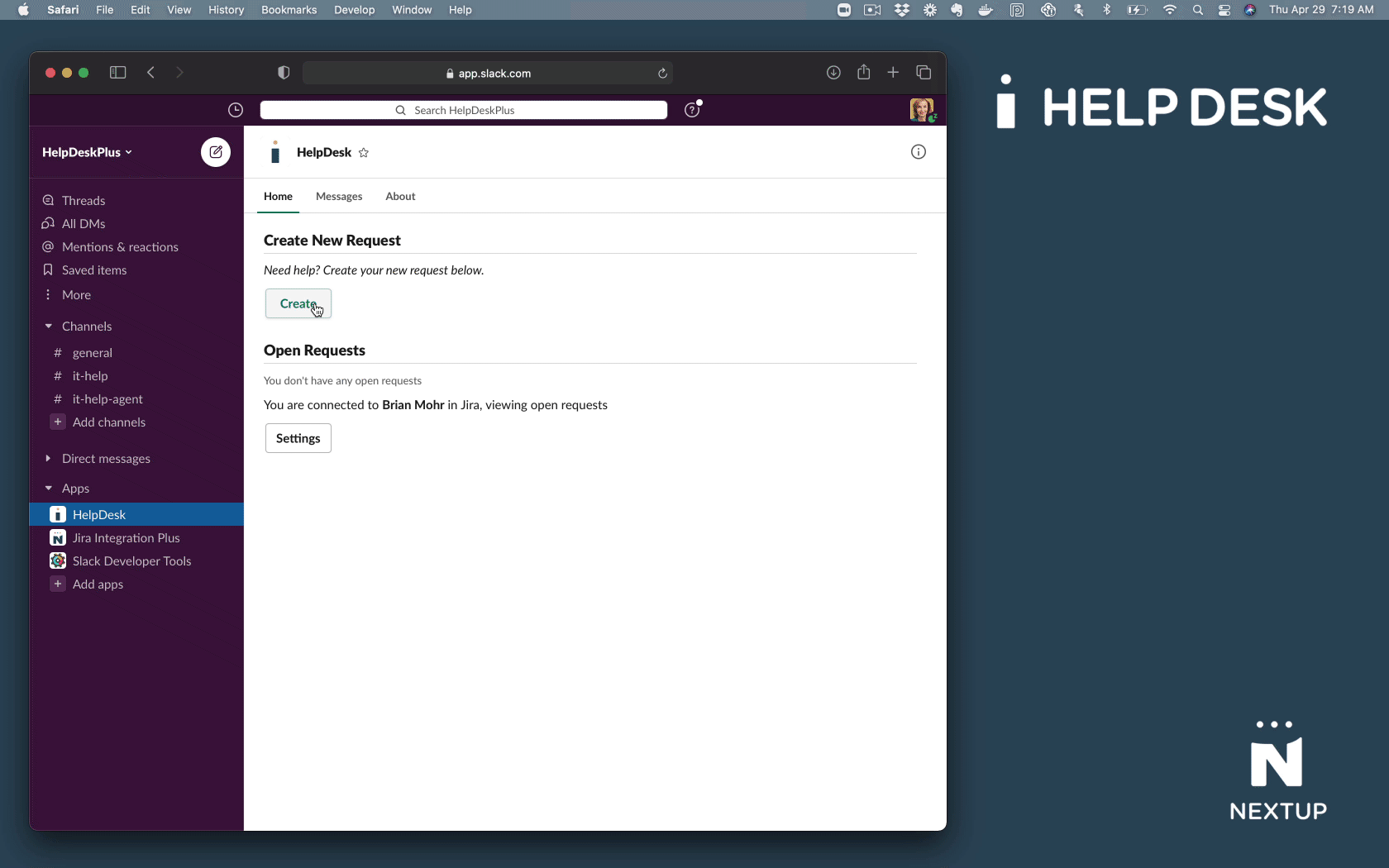Click Bluetooth icon in menu bar

(1106, 10)
